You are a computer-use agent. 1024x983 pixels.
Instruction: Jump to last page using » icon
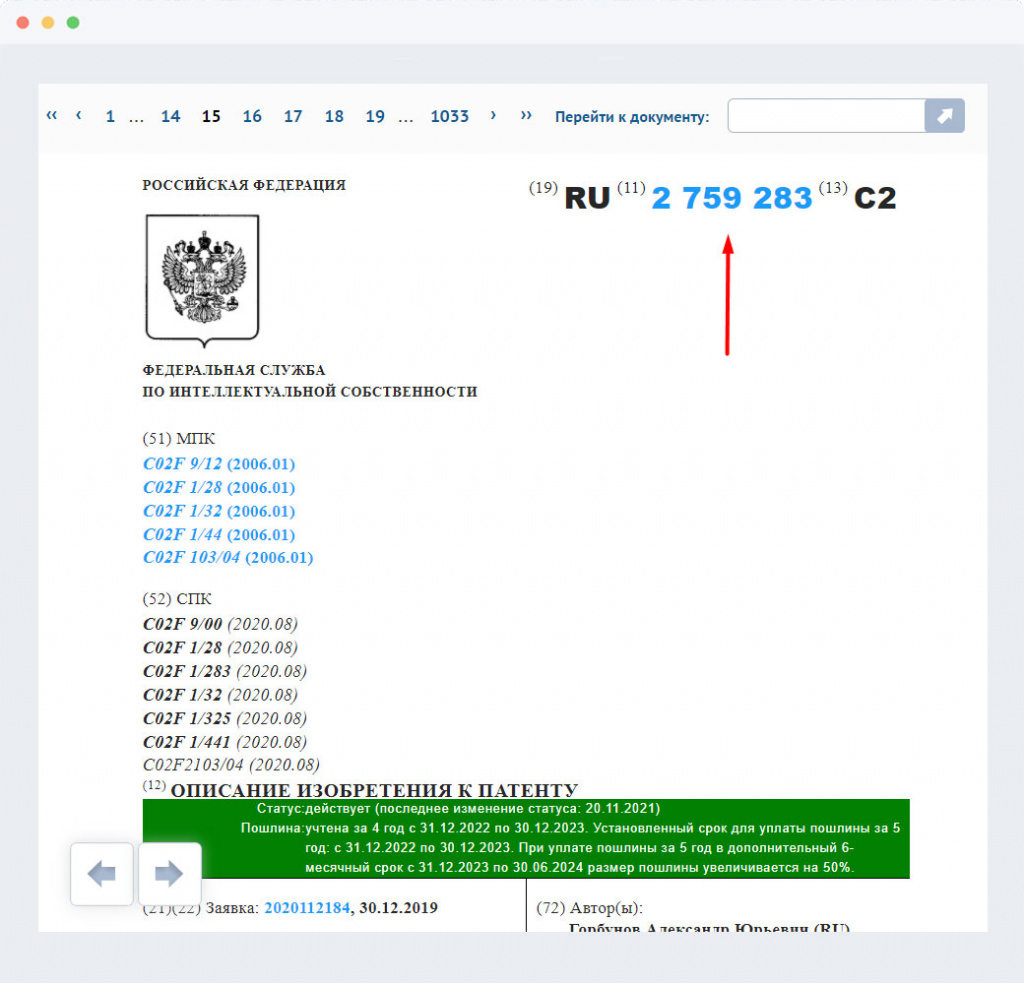click(526, 116)
